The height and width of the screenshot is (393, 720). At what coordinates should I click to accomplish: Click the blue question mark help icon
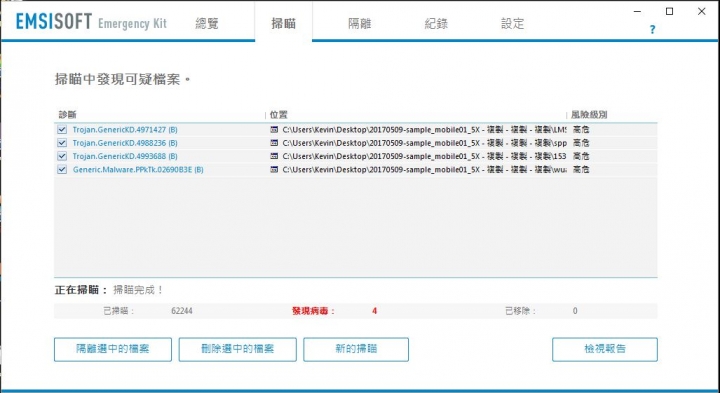click(652, 29)
